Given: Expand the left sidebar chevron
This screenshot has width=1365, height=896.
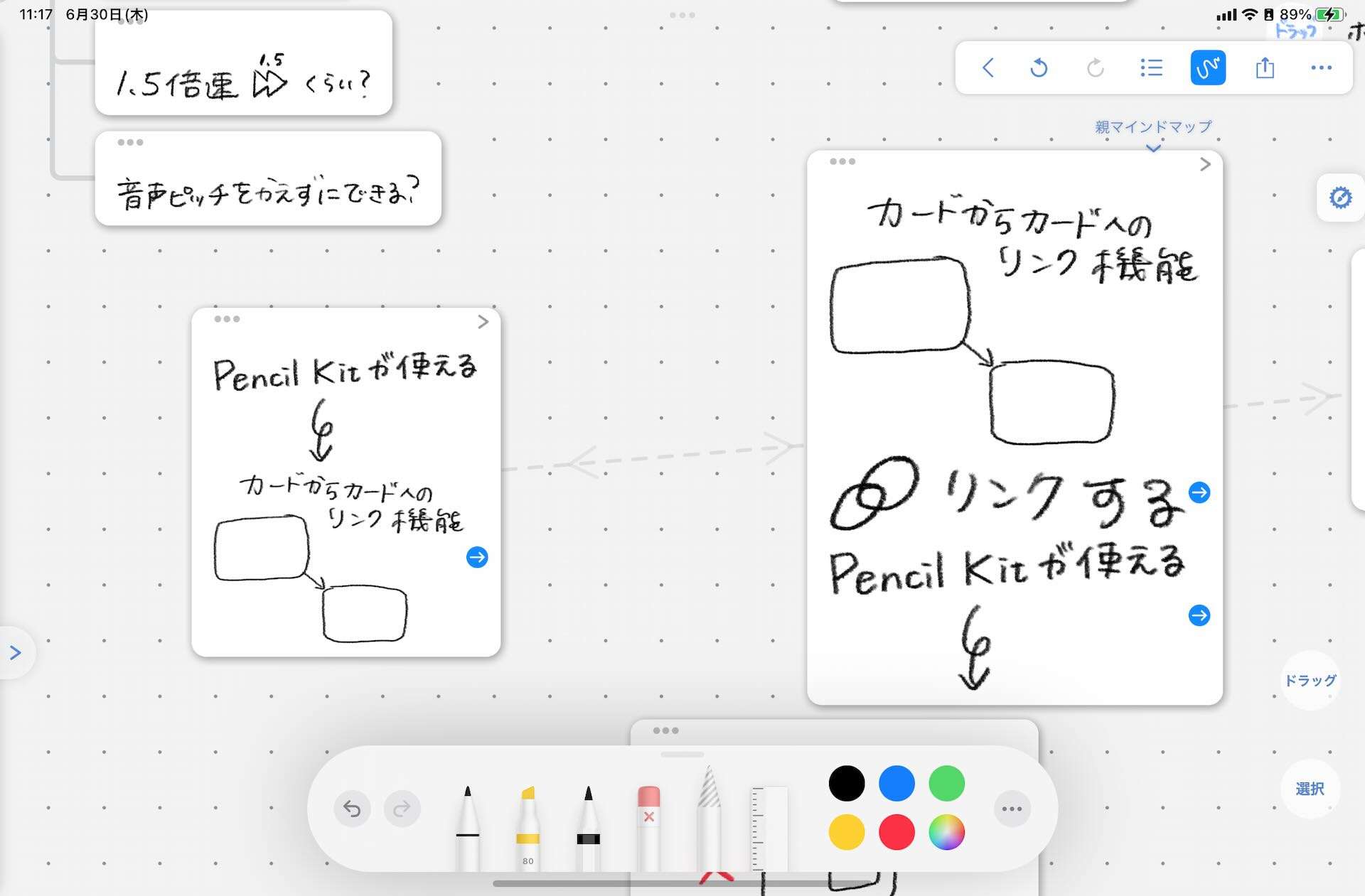Looking at the screenshot, I should pyautogui.click(x=16, y=653).
